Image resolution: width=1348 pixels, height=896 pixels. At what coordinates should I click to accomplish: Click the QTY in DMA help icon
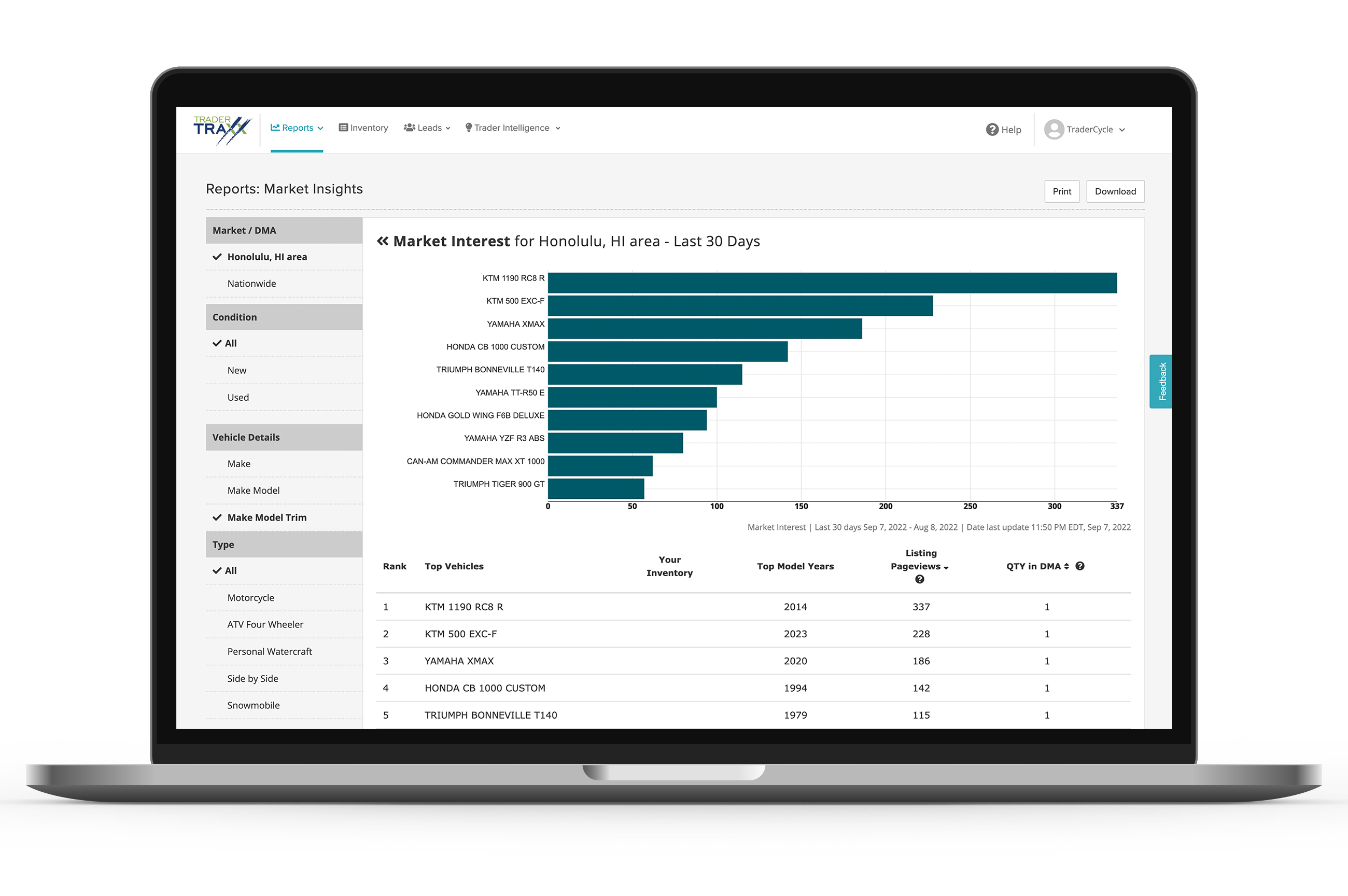(1079, 566)
